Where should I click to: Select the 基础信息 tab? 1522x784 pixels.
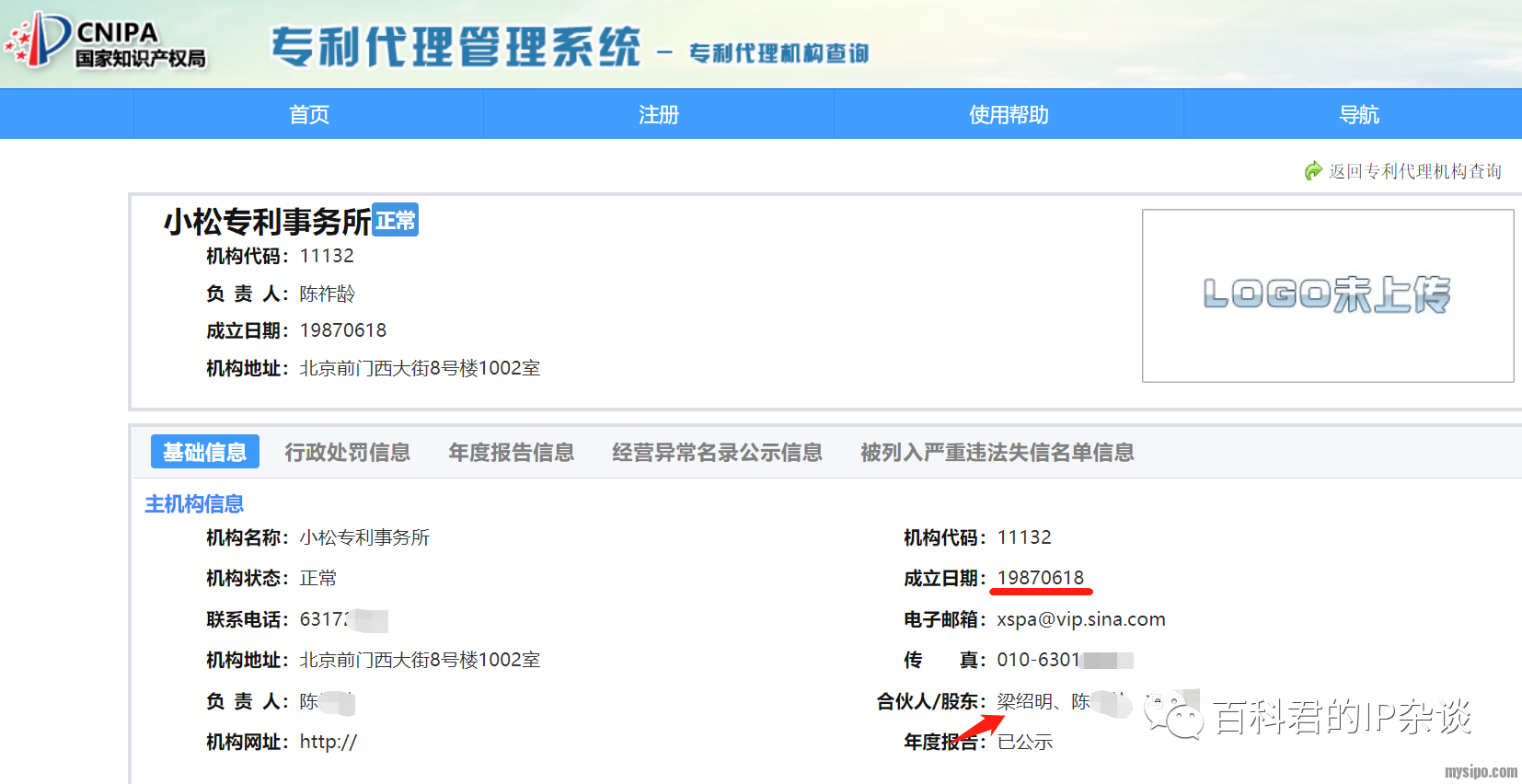click(x=204, y=452)
